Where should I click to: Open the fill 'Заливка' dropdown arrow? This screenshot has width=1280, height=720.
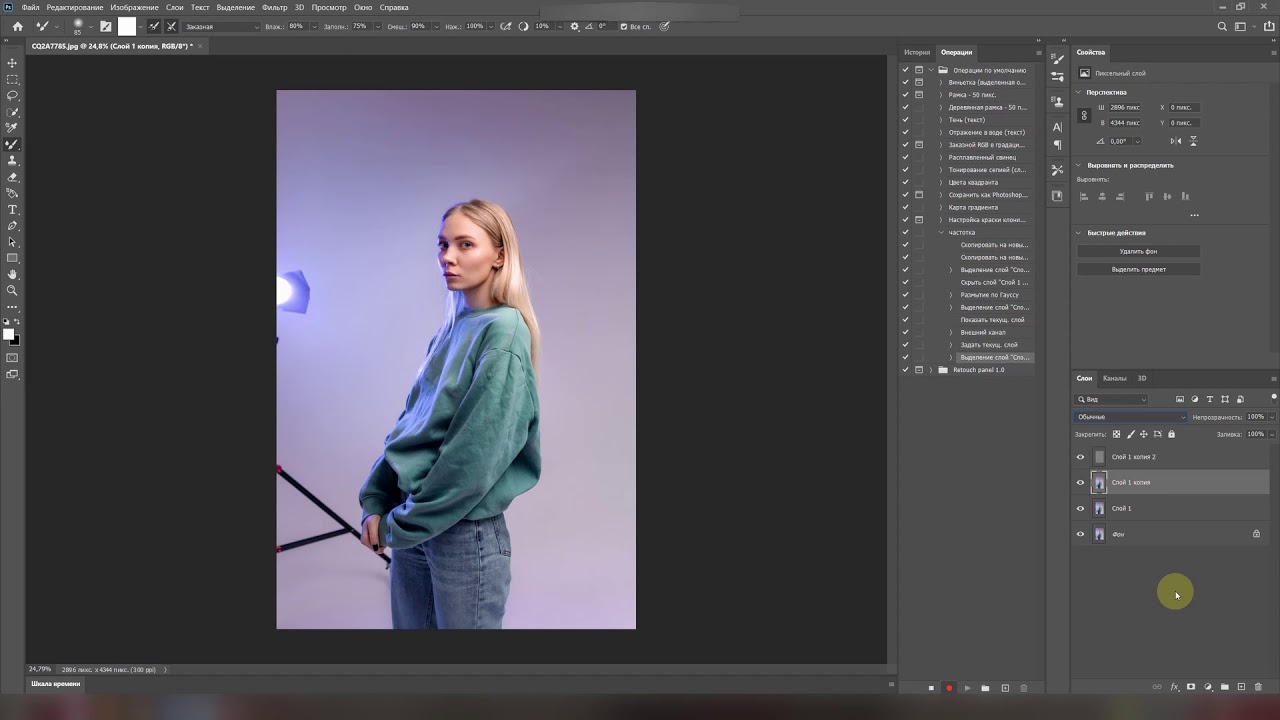click(x=1272, y=434)
